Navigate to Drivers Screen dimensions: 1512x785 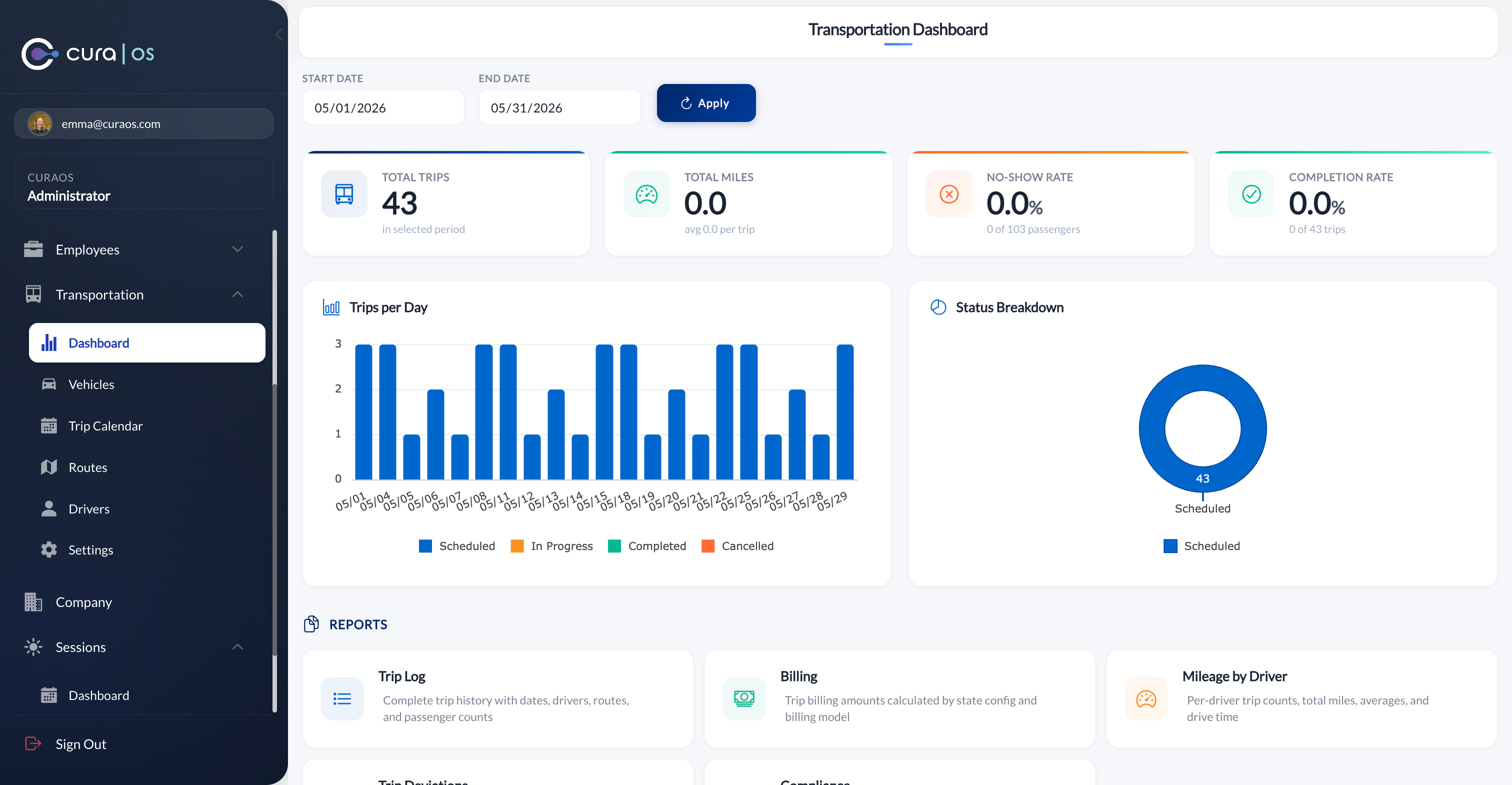point(146,508)
